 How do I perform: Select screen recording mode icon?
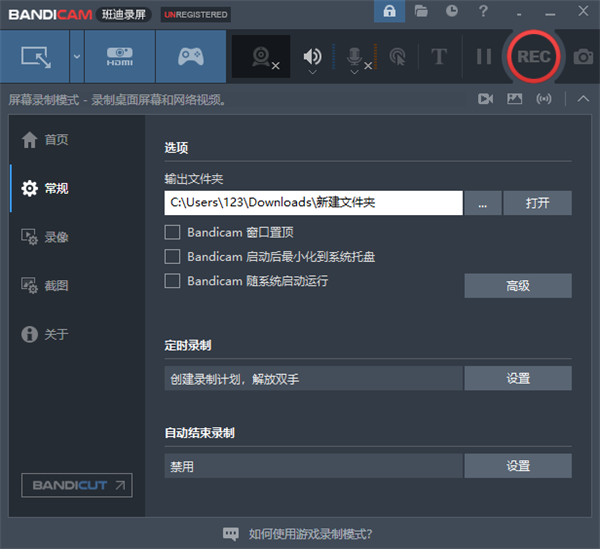click(x=35, y=57)
